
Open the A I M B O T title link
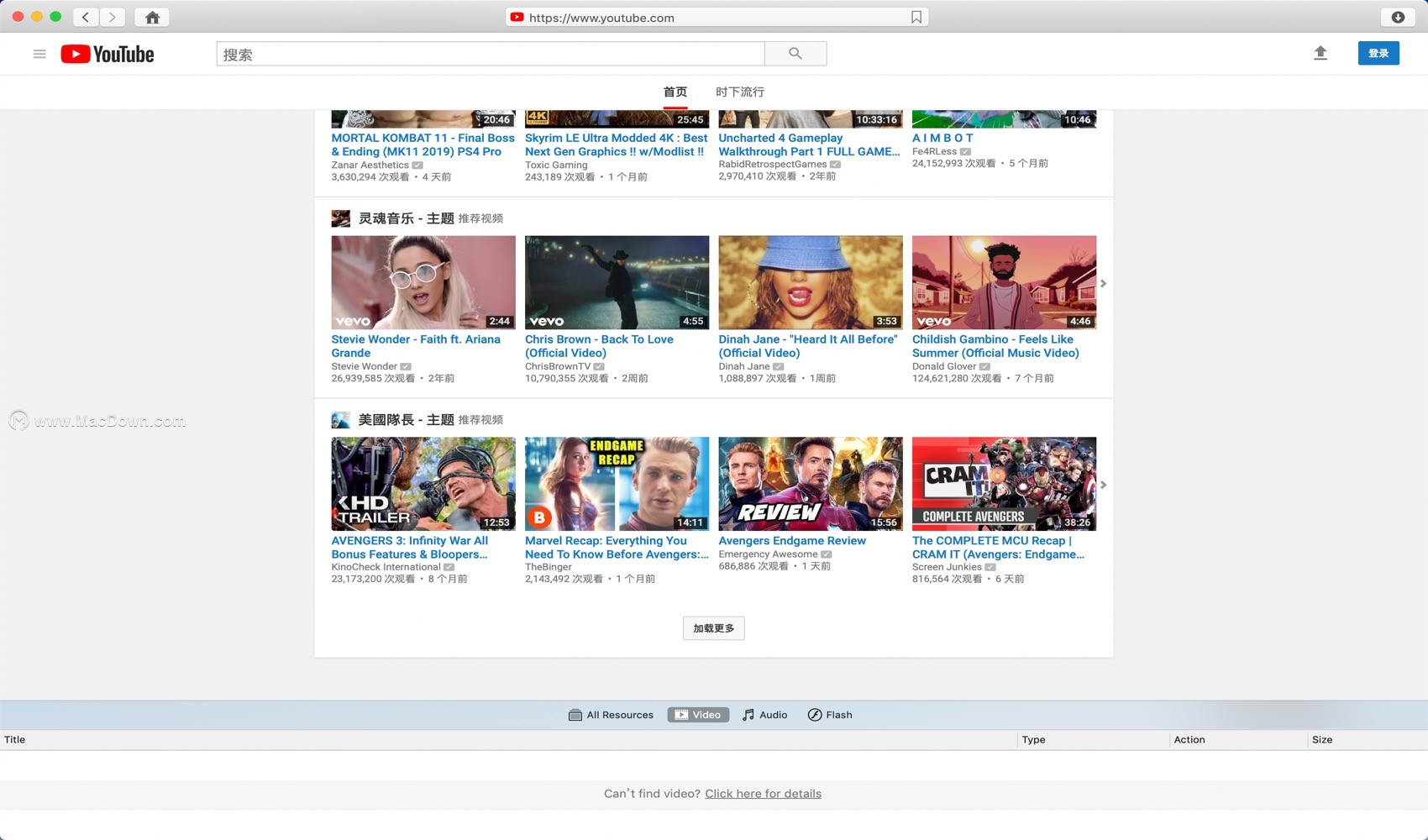(942, 138)
